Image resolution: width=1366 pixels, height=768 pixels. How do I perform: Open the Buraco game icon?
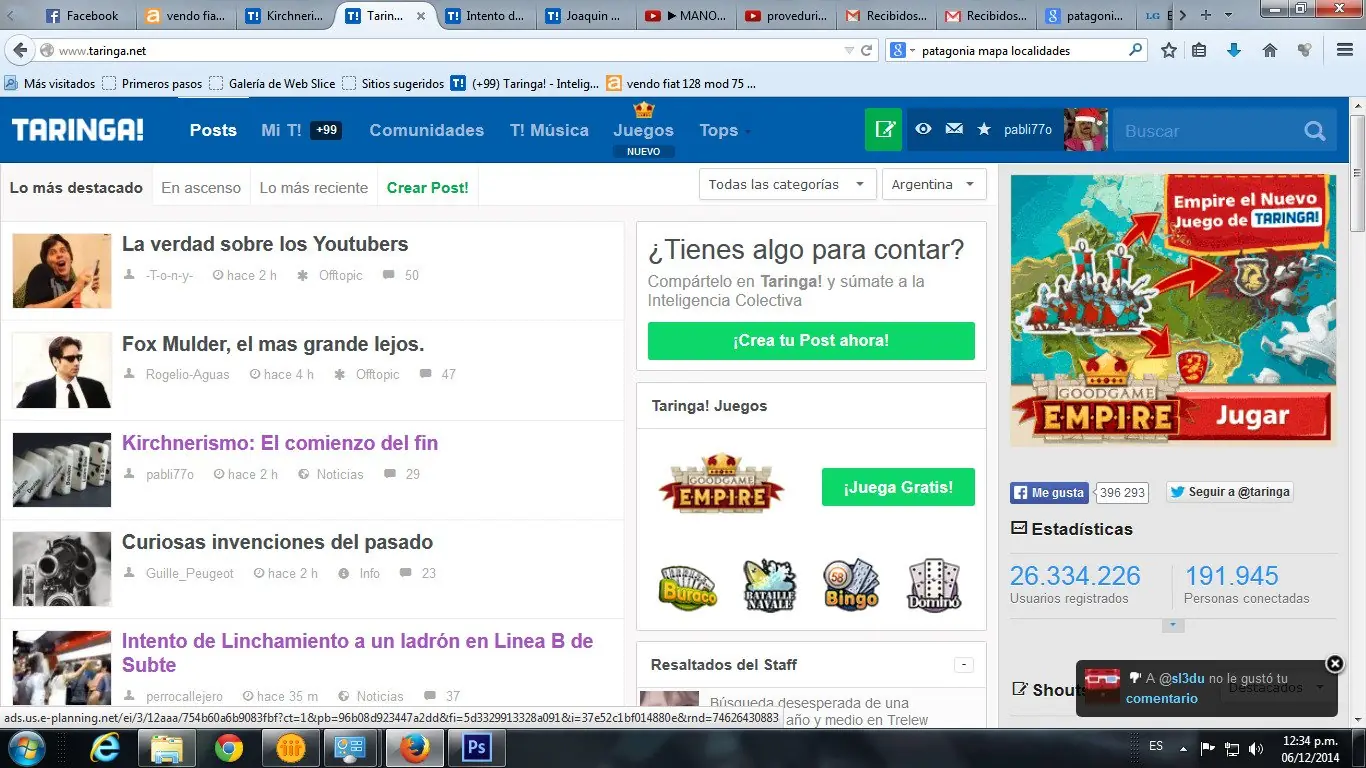(x=688, y=586)
